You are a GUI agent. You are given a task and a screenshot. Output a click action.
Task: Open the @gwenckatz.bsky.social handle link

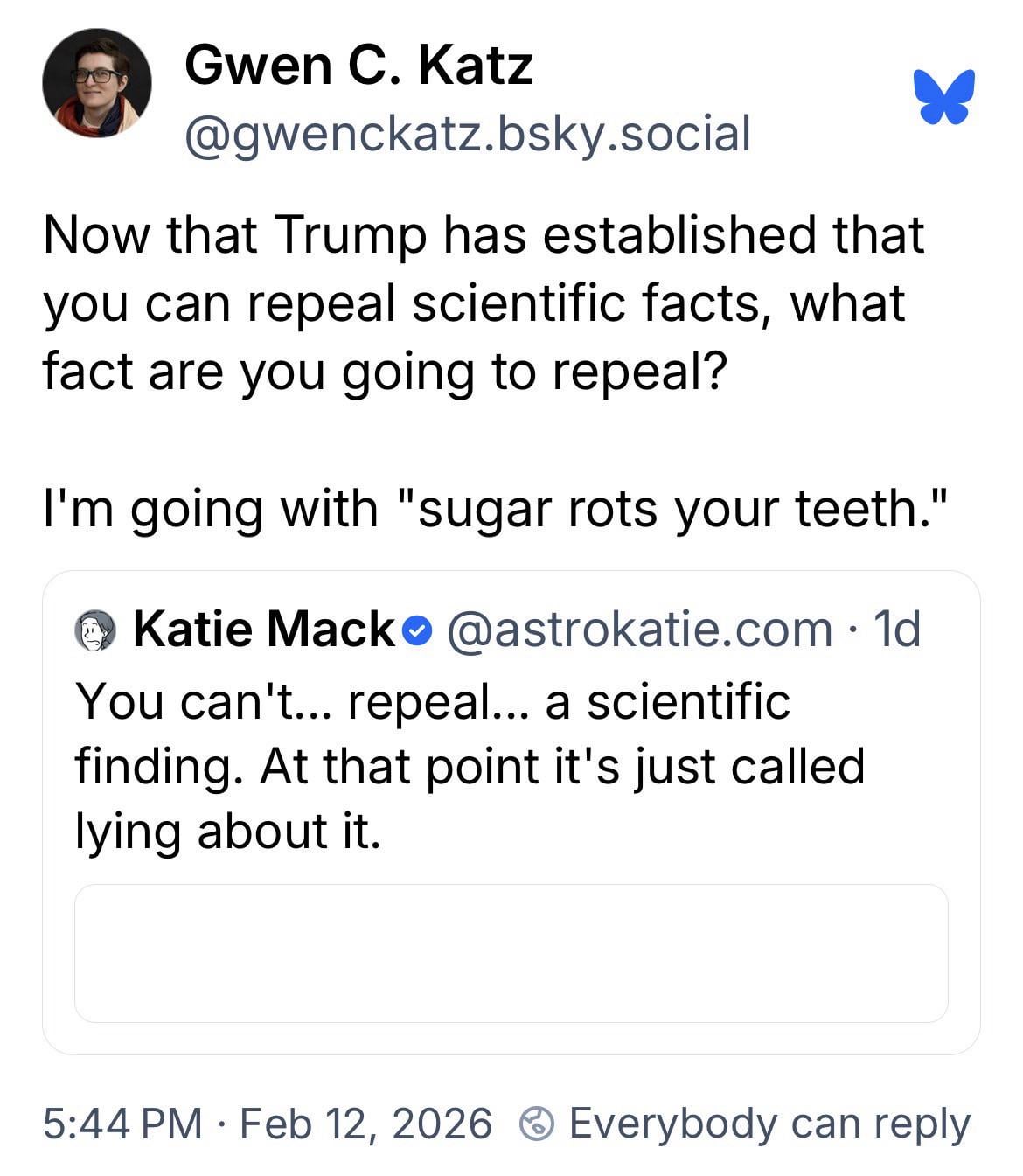467,134
